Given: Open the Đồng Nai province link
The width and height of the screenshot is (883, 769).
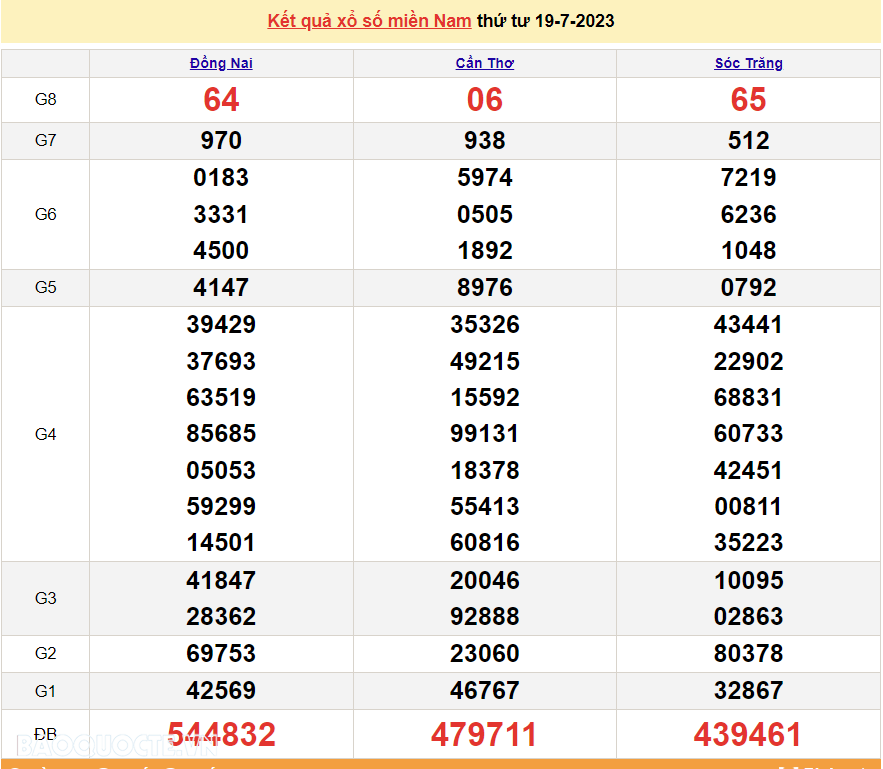Looking at the screenshot, I should (x=221, y=63).
